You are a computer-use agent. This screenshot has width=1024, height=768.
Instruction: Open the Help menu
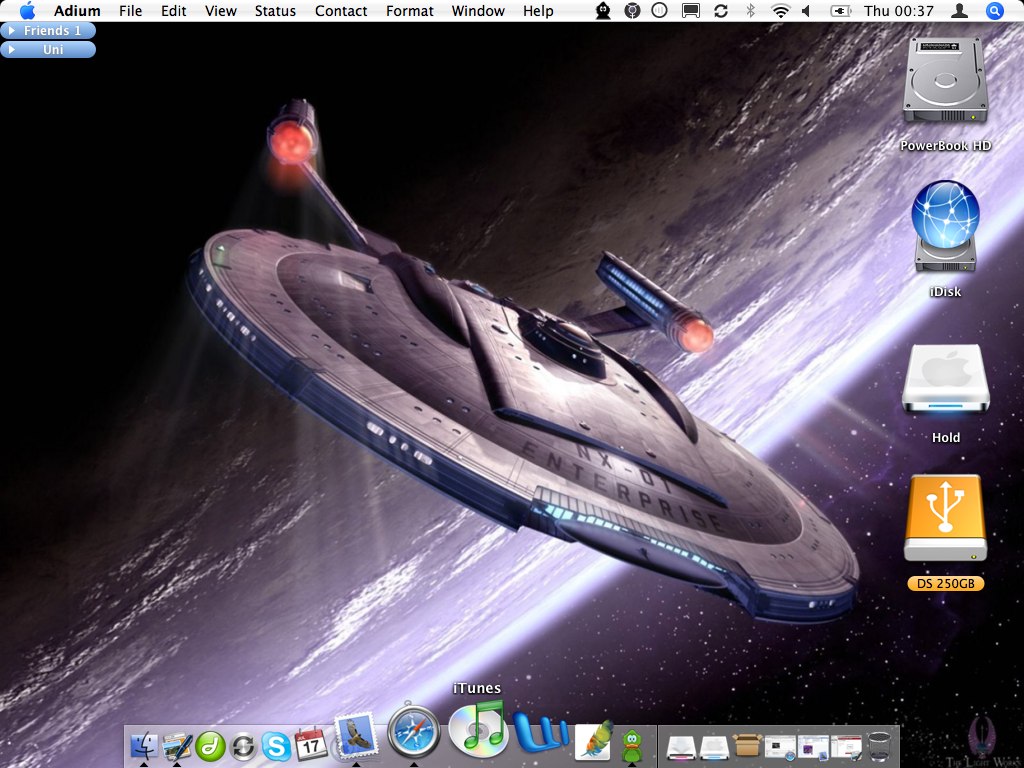tap(538, 10)
